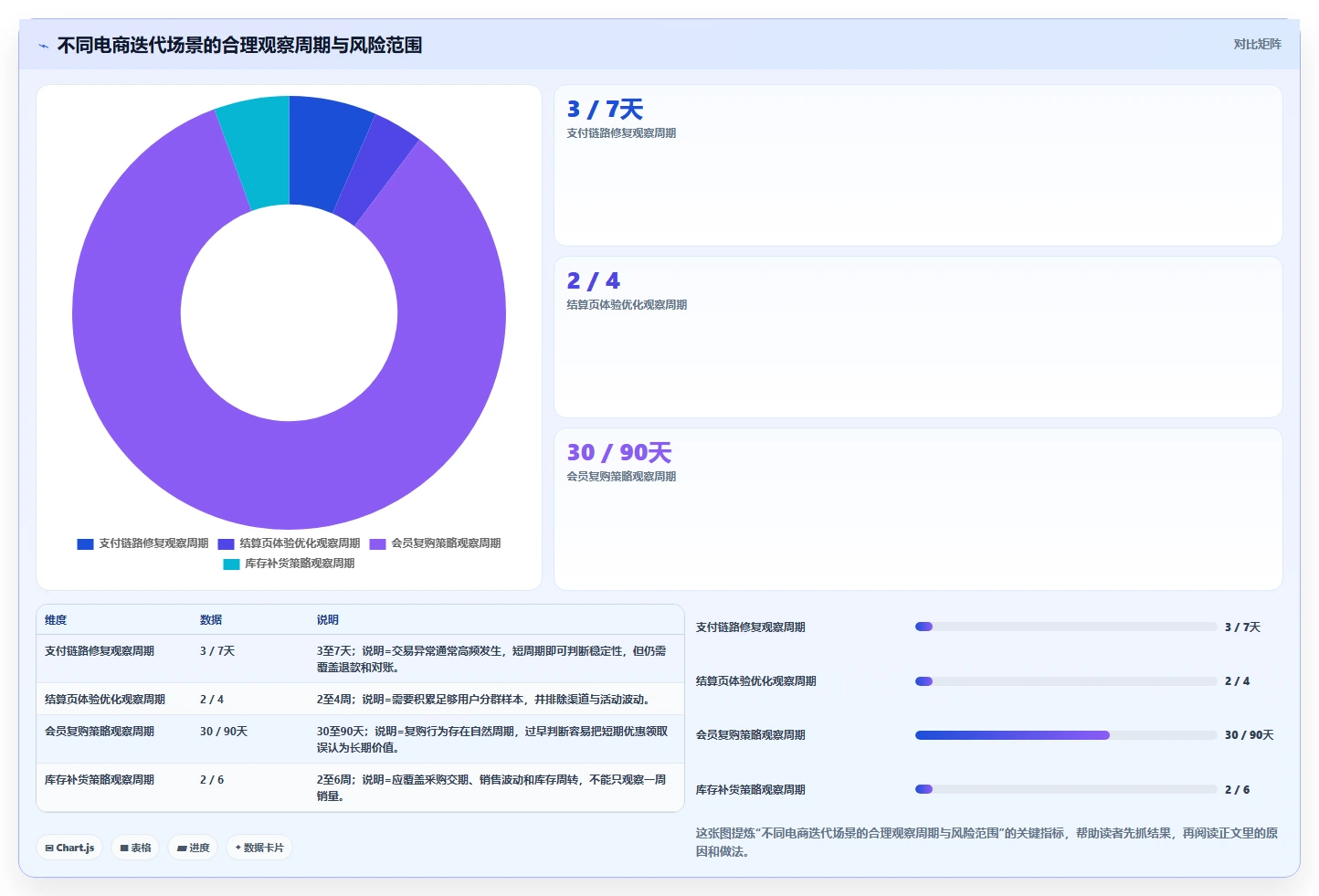
Task: Click the cyan doughnut segment
Action: coord(259,151)
